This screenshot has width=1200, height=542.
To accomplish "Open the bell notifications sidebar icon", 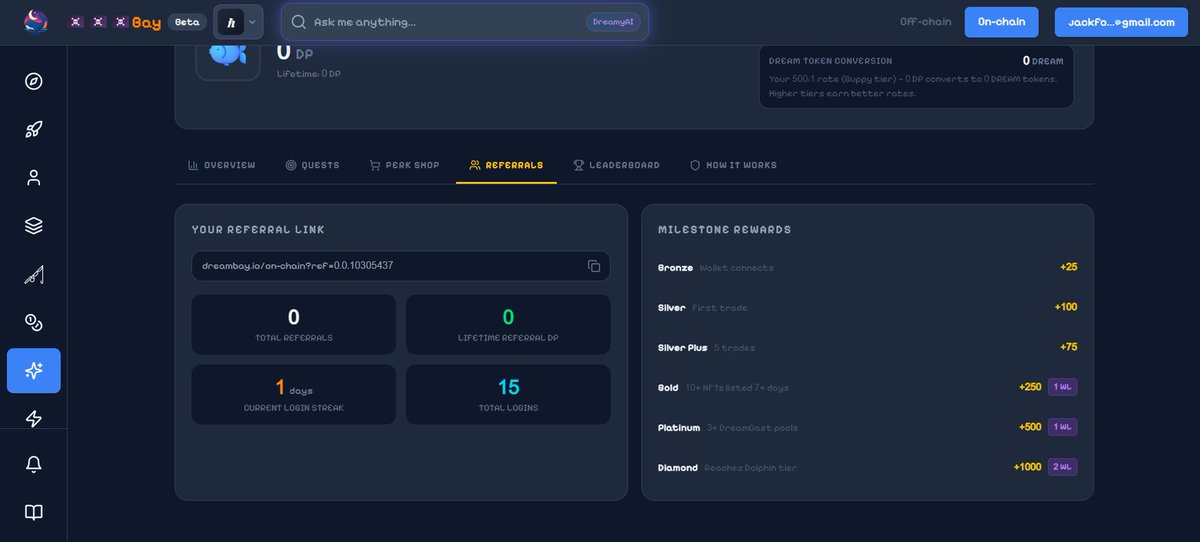I will pos(34,464).
